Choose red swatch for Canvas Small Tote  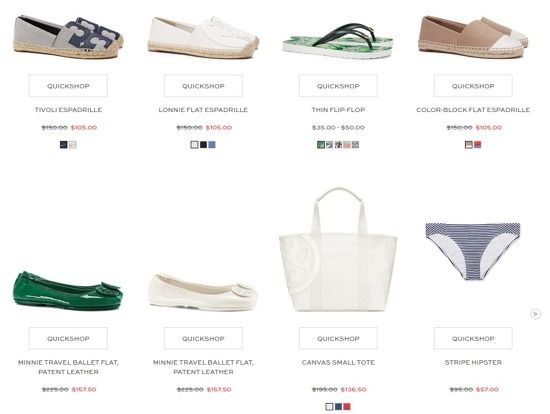click(x=347, y=407)
